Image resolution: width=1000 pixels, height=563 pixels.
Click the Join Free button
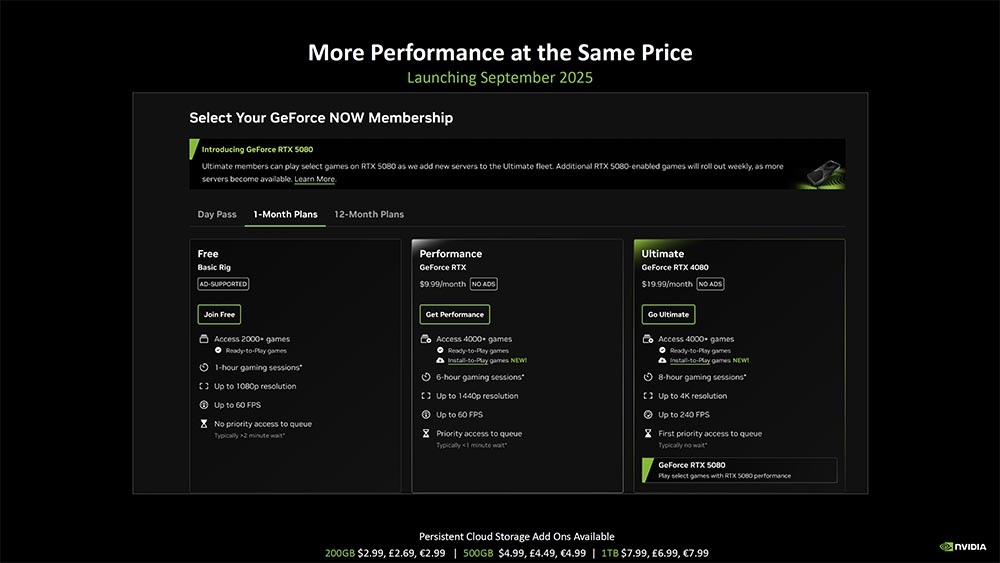click(219, 314)
